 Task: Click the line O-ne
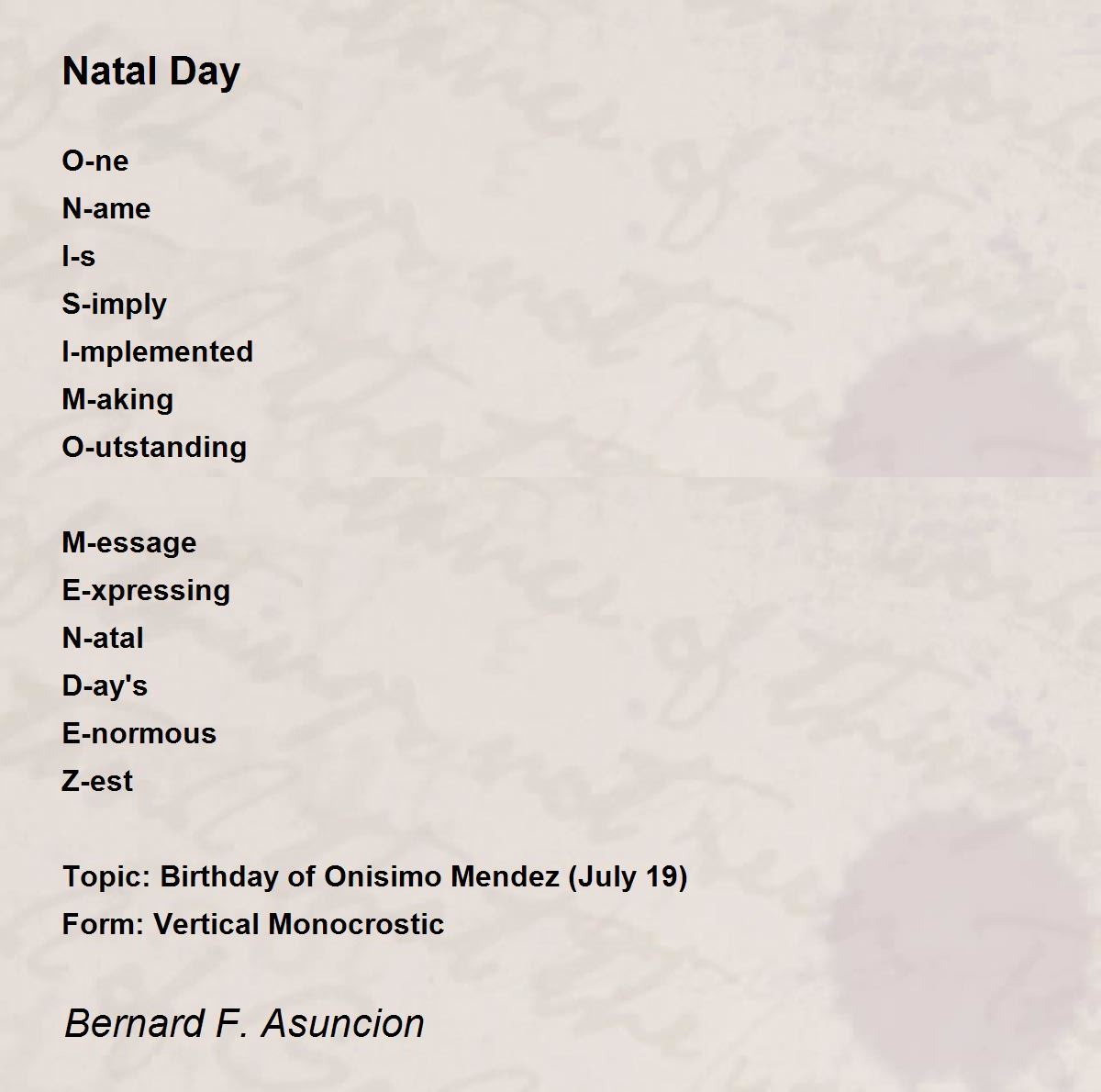95,161
